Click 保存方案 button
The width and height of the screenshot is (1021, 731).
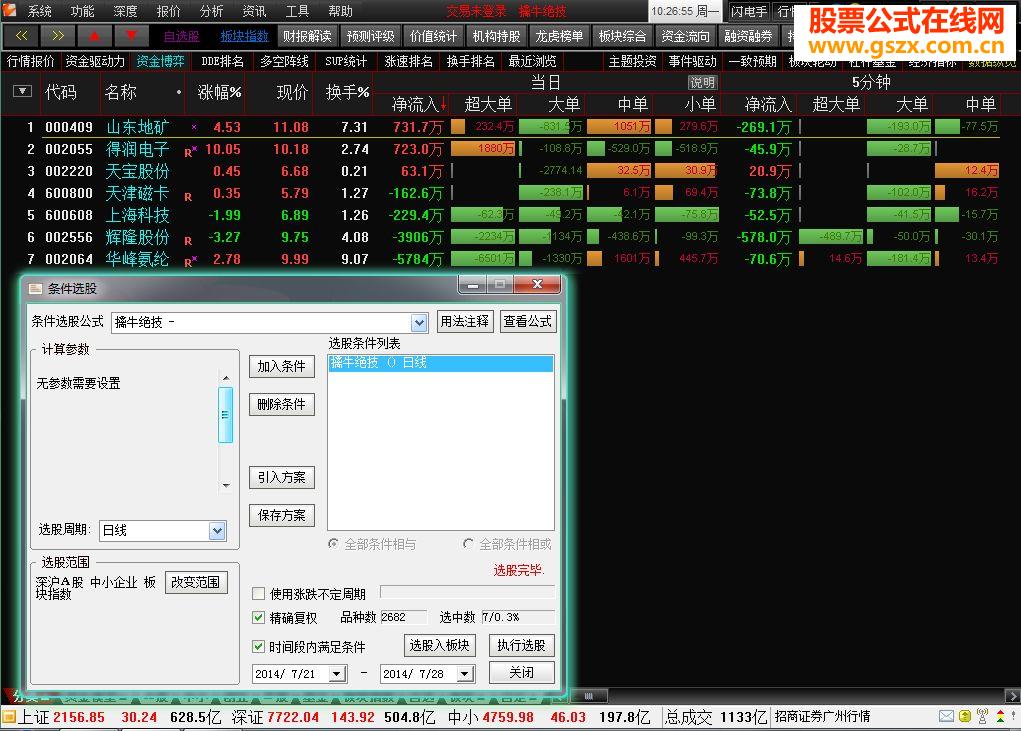(x=281, y=515)
